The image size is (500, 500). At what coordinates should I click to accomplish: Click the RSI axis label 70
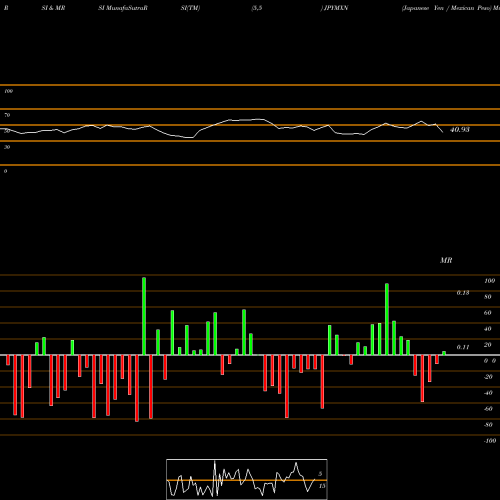(7, 115)
